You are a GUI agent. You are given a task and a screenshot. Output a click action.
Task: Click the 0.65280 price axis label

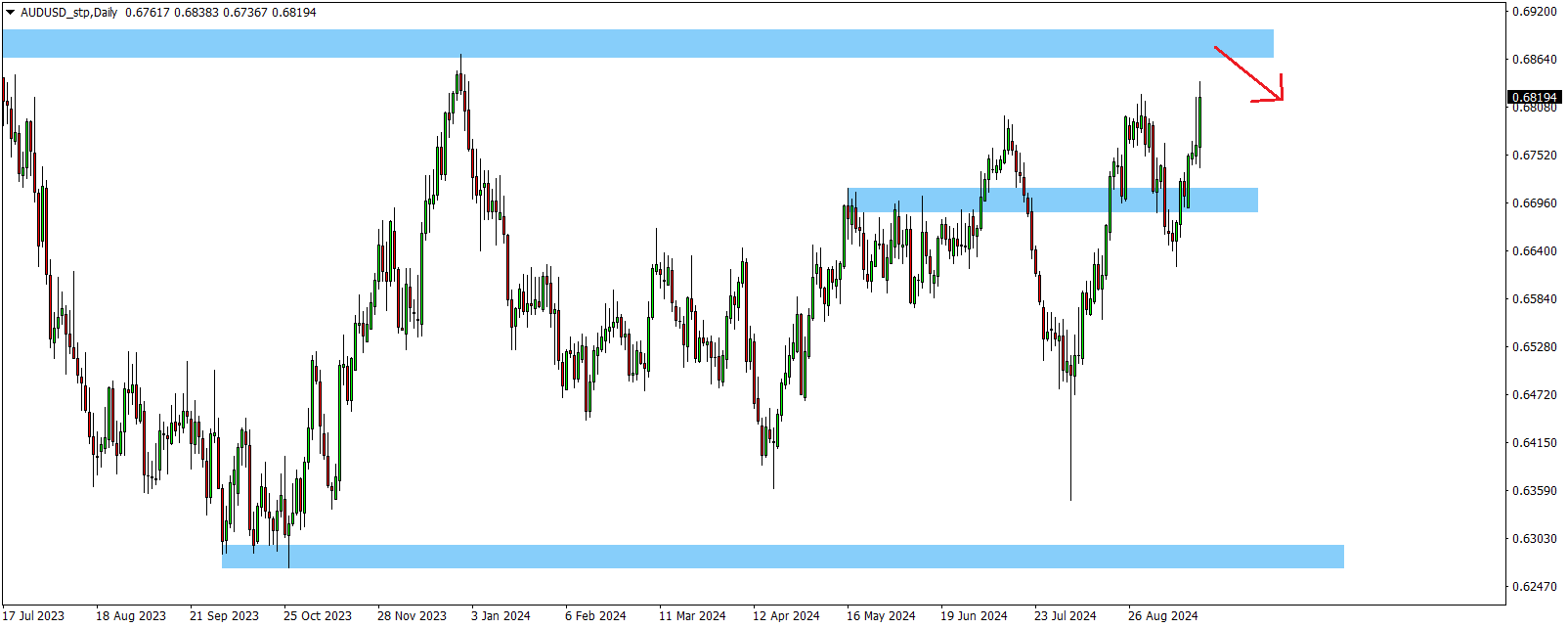(x=1534, y=347)
